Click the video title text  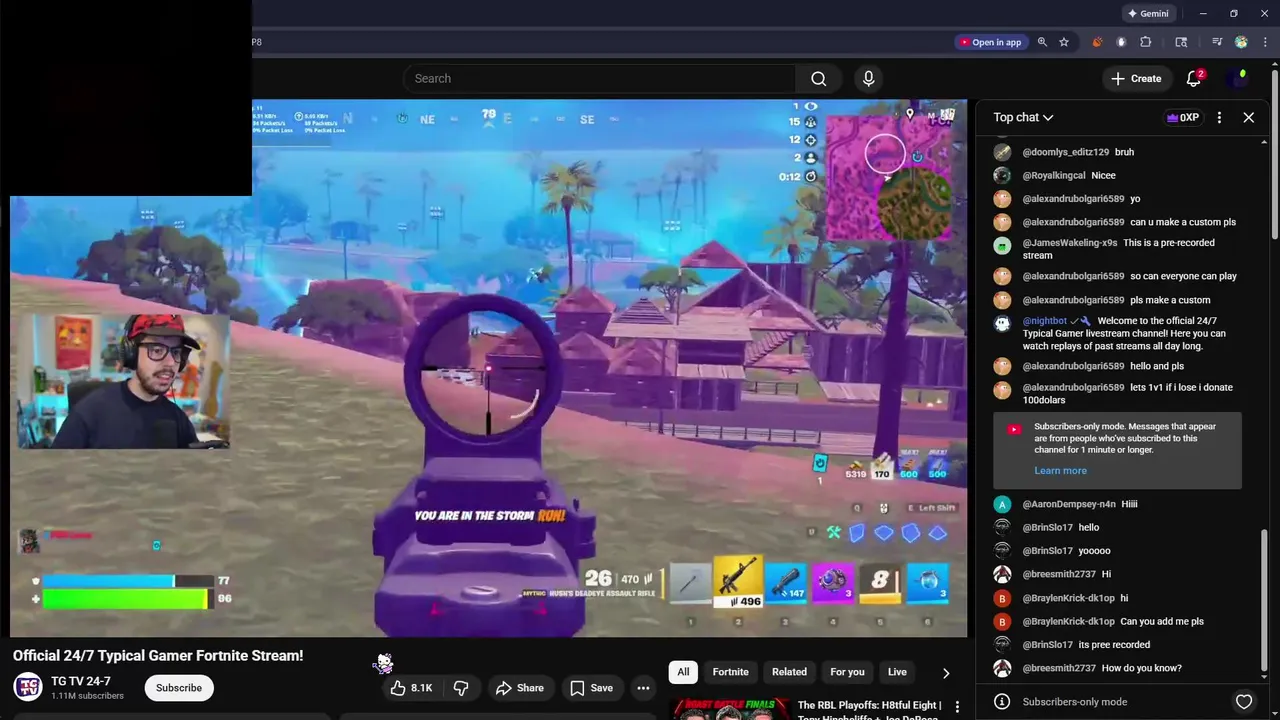click(158, 656)
